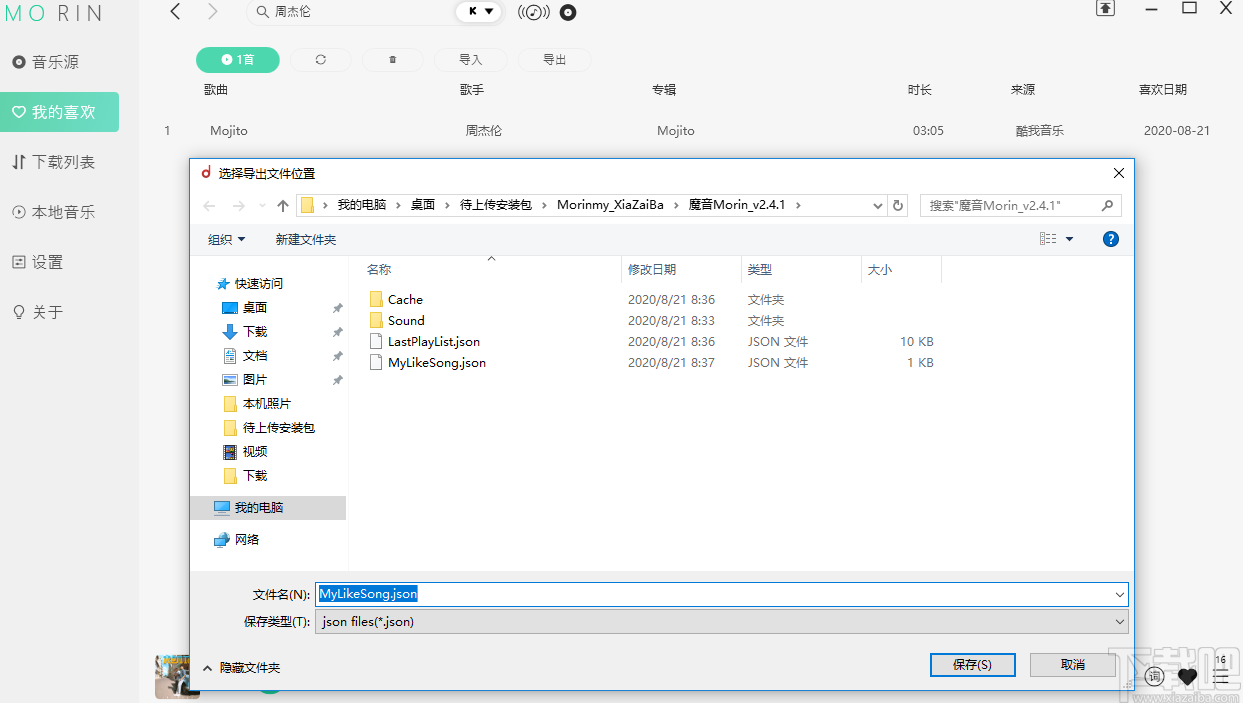Click the 保存(S) button

pos(973,665)
